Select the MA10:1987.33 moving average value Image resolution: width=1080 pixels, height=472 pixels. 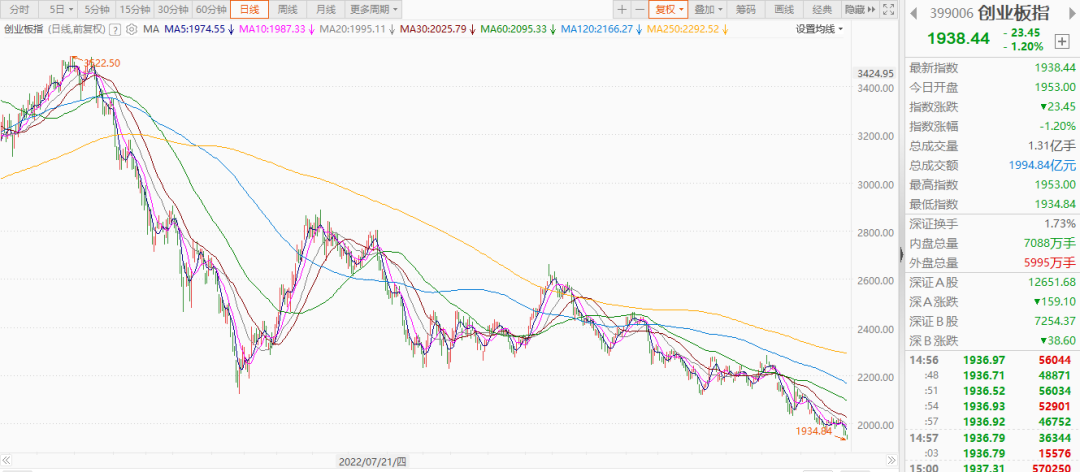click(274, 29)
